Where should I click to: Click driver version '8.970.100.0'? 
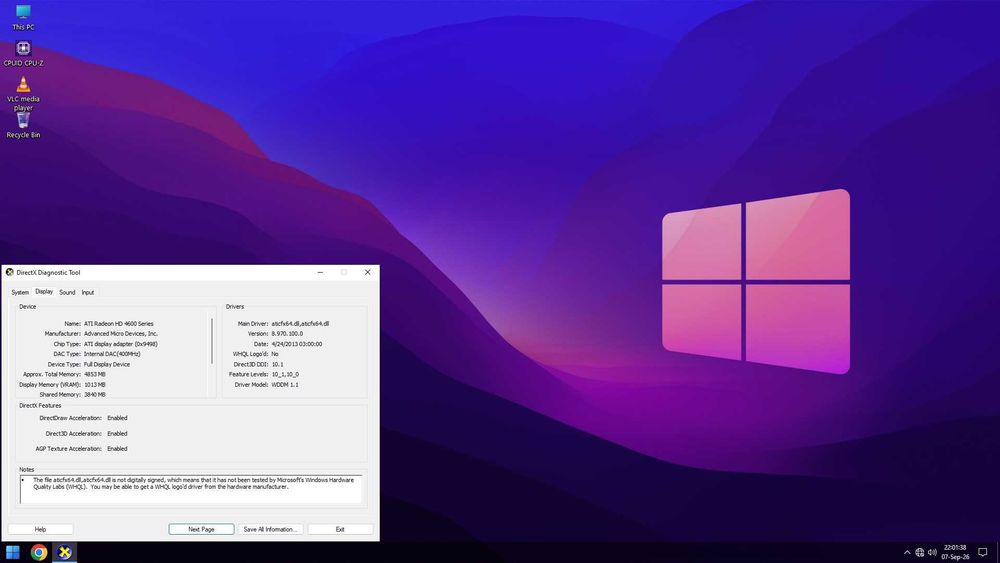pyautogui.click(x=287, y=333)
